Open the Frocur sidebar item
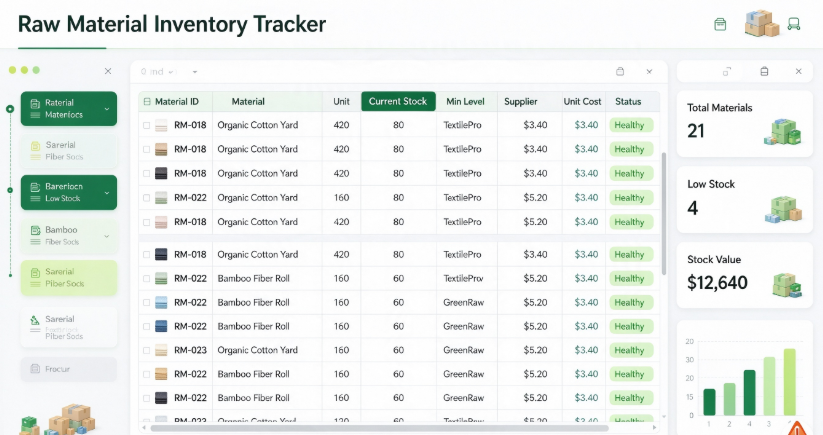This screenshot has width=823, height=435. tap(69, 369)
